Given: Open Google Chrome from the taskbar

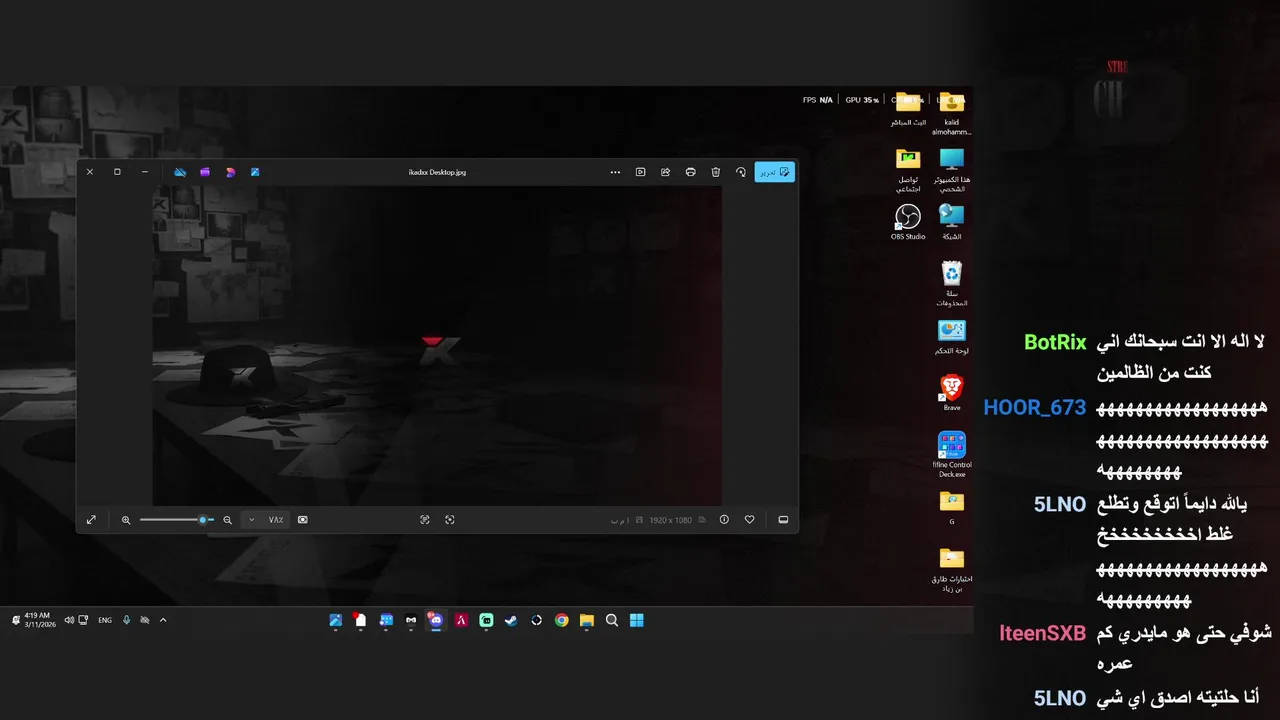Looking at the screenshot, I should pyautogui.click(x=562, y=620).
